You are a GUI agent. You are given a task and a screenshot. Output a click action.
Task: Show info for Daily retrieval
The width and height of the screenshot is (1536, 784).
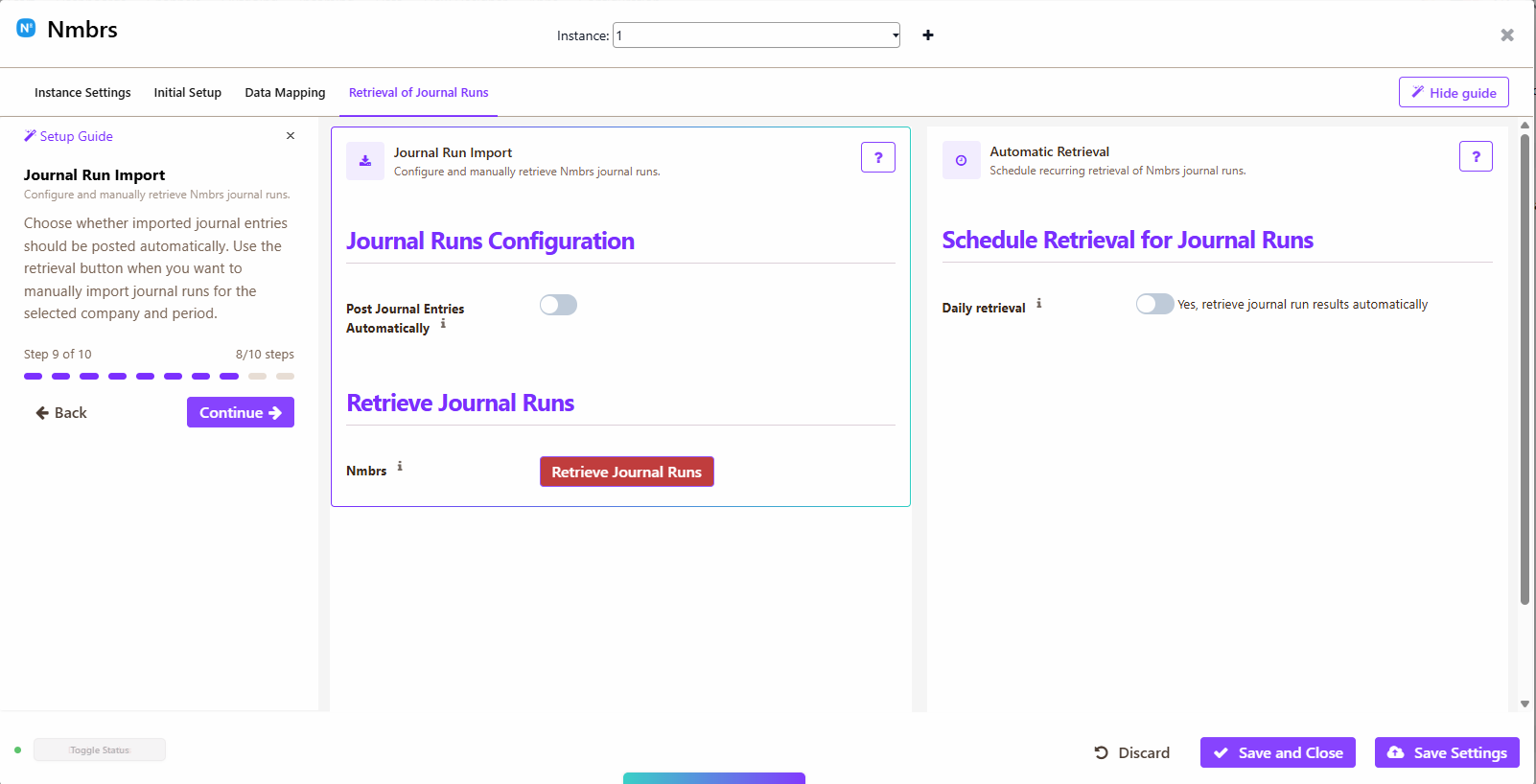1038,304
